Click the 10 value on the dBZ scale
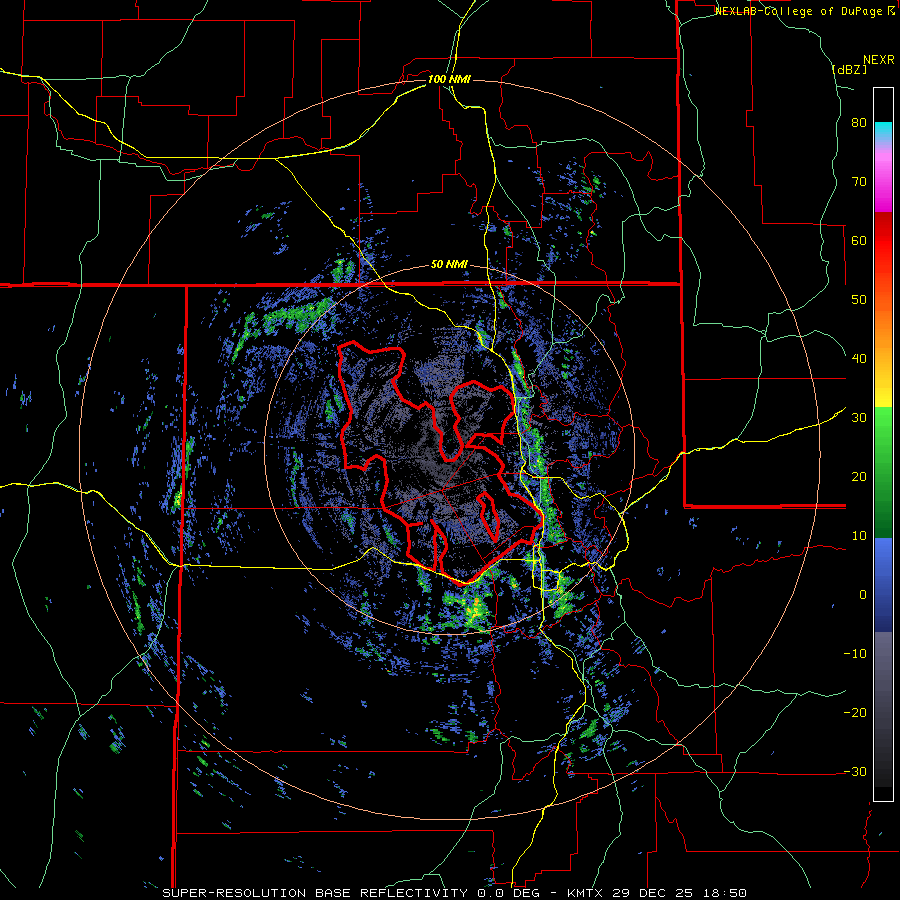 point(859,536)
